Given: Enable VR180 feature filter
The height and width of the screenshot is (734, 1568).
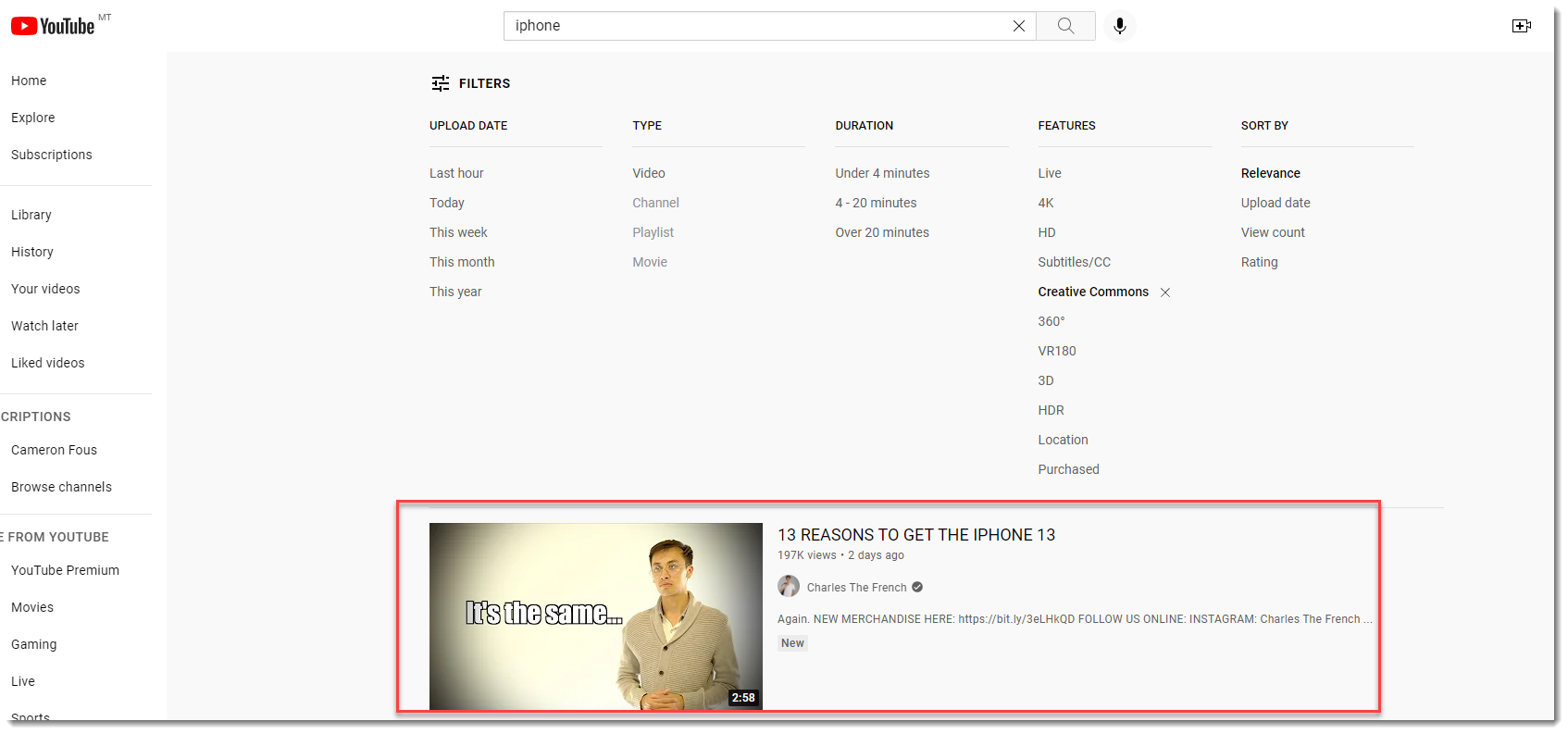Looking at the screenshot, I should click(1057, 351).
